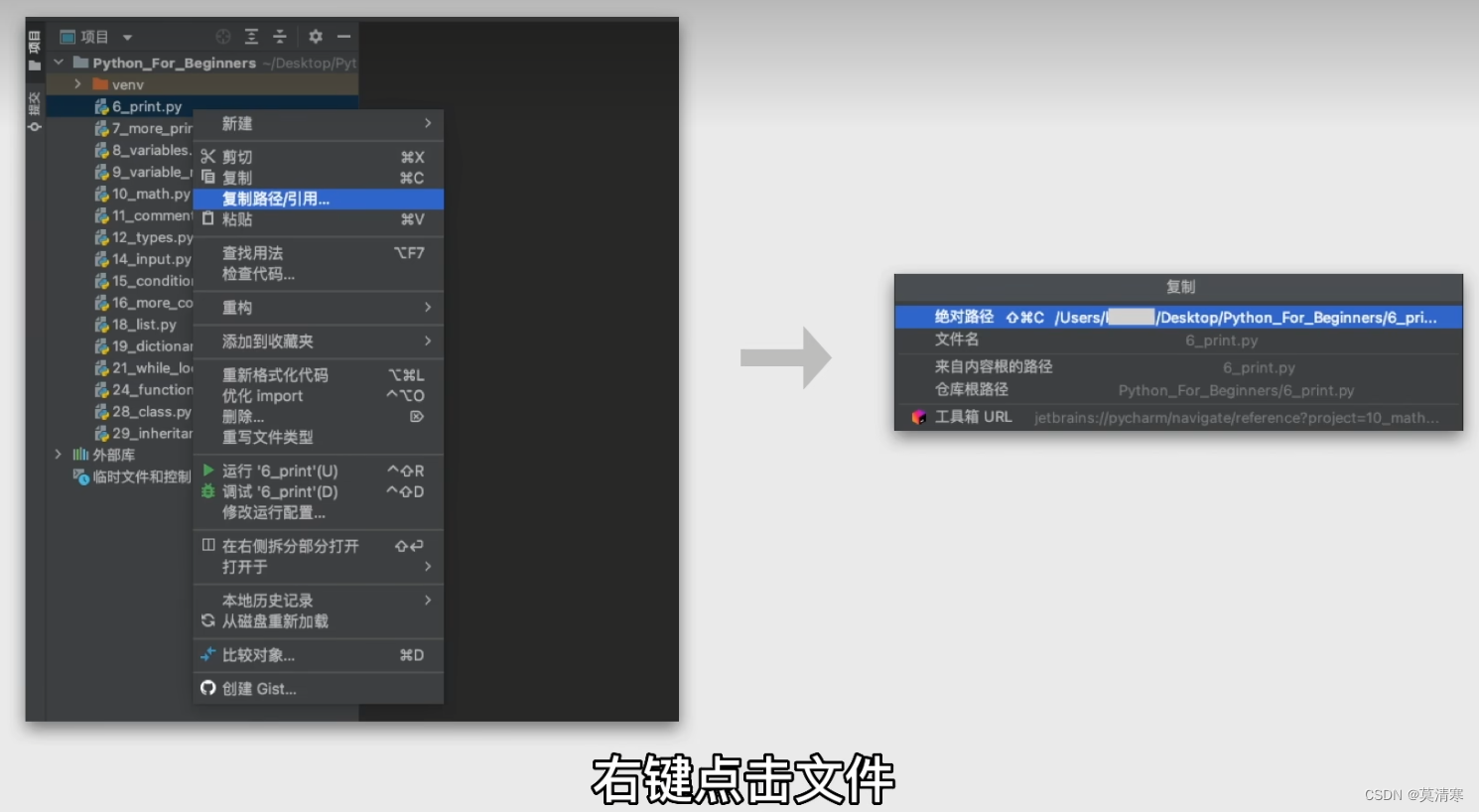Choose 删除... menu entry
The image size is (1479, 812).
tap(319, 417)
